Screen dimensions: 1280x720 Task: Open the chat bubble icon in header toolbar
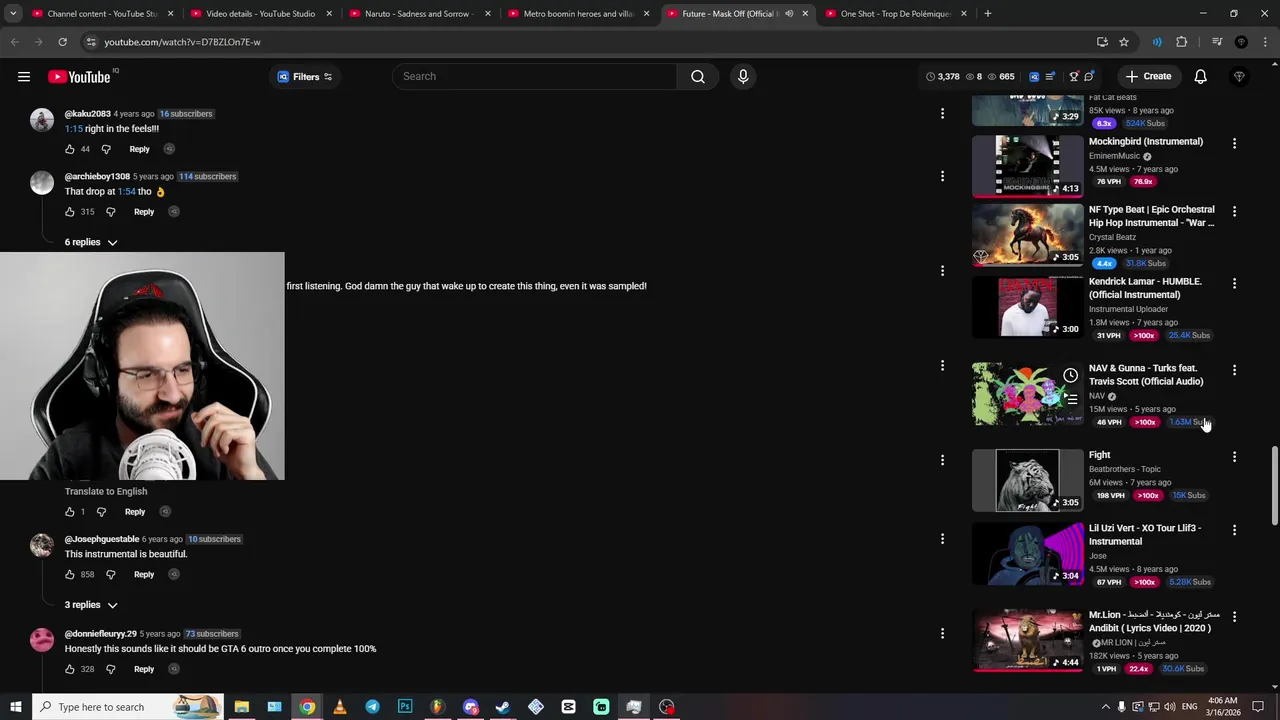(x=1089, y=76)
